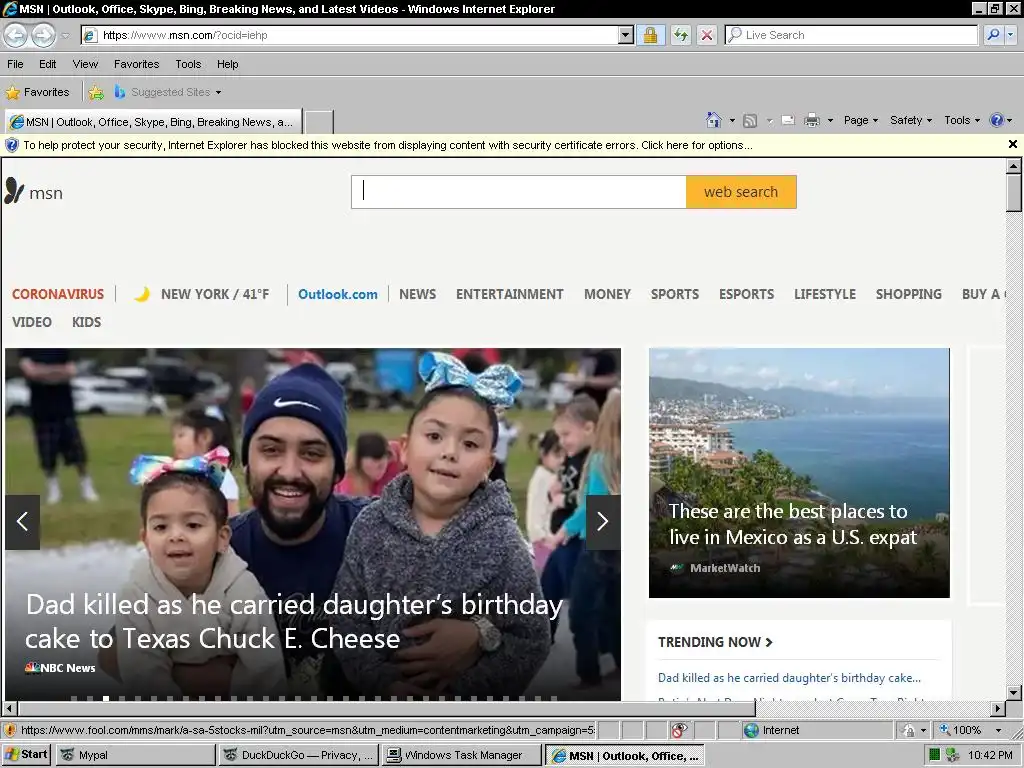Show next slide with right carousel arrow
Viewport: 1024px width, 768px height.
click(603, 522)
